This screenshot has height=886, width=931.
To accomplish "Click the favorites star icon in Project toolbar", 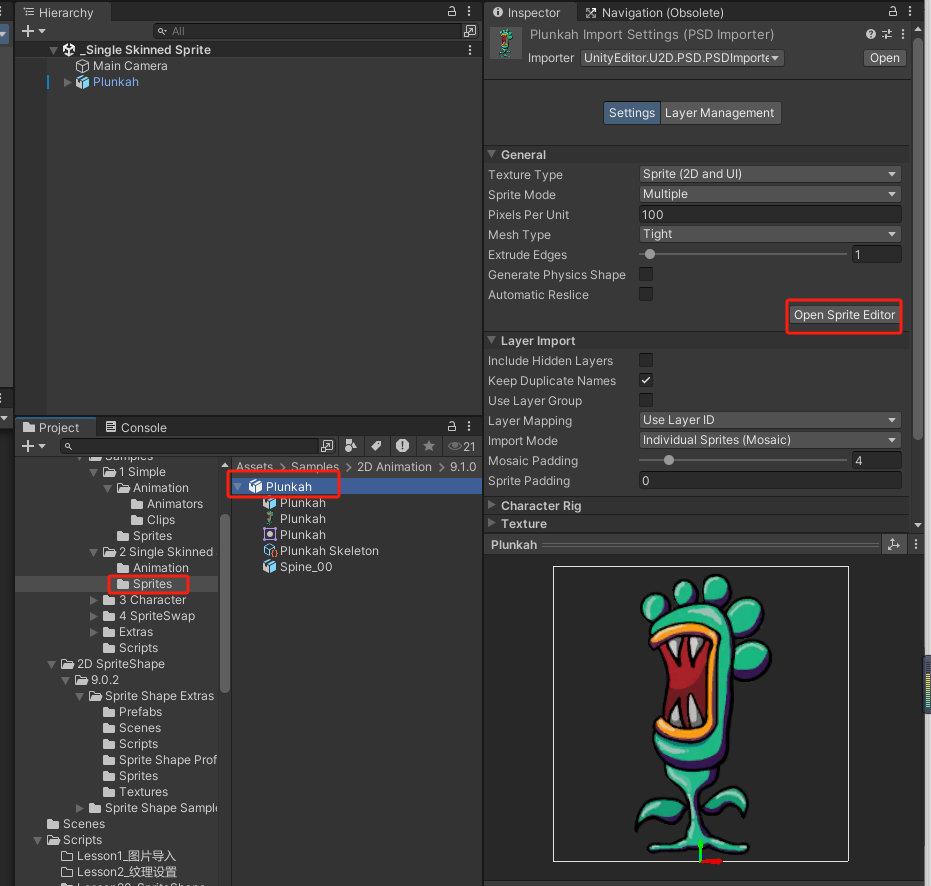I will (x=429, y=446).
